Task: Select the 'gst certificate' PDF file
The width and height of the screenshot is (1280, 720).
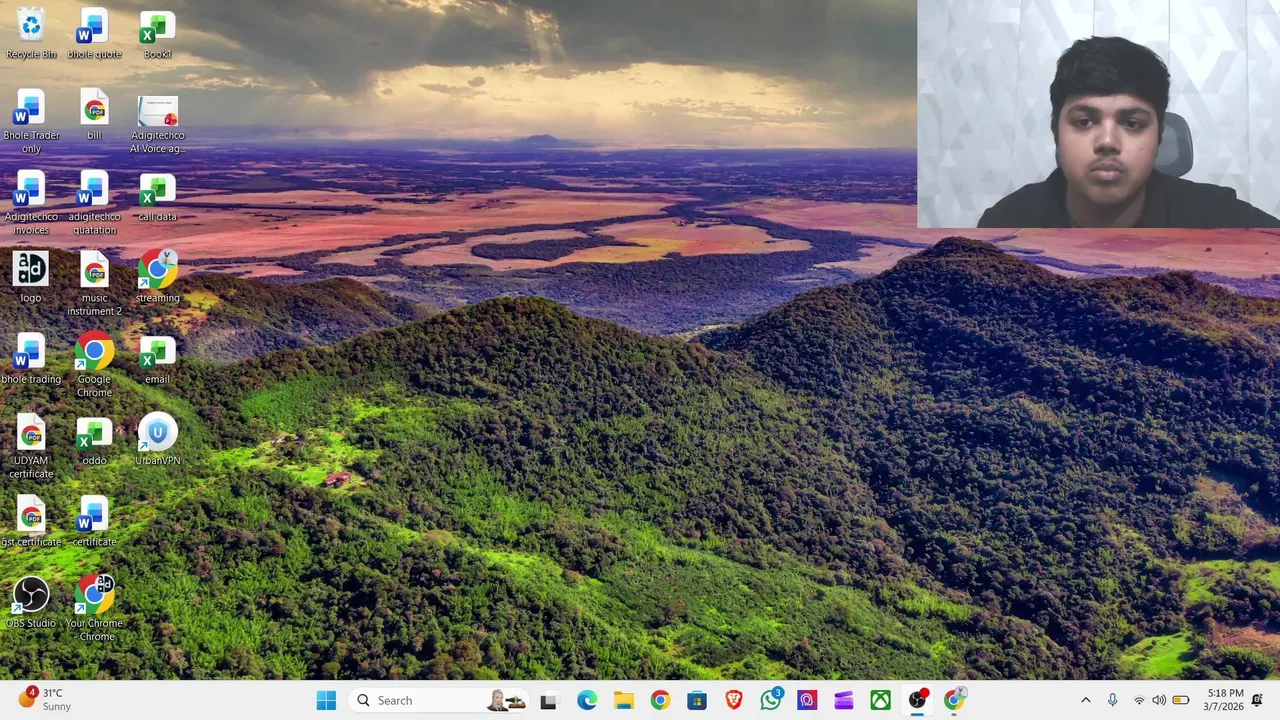Action: pos(31,520)
